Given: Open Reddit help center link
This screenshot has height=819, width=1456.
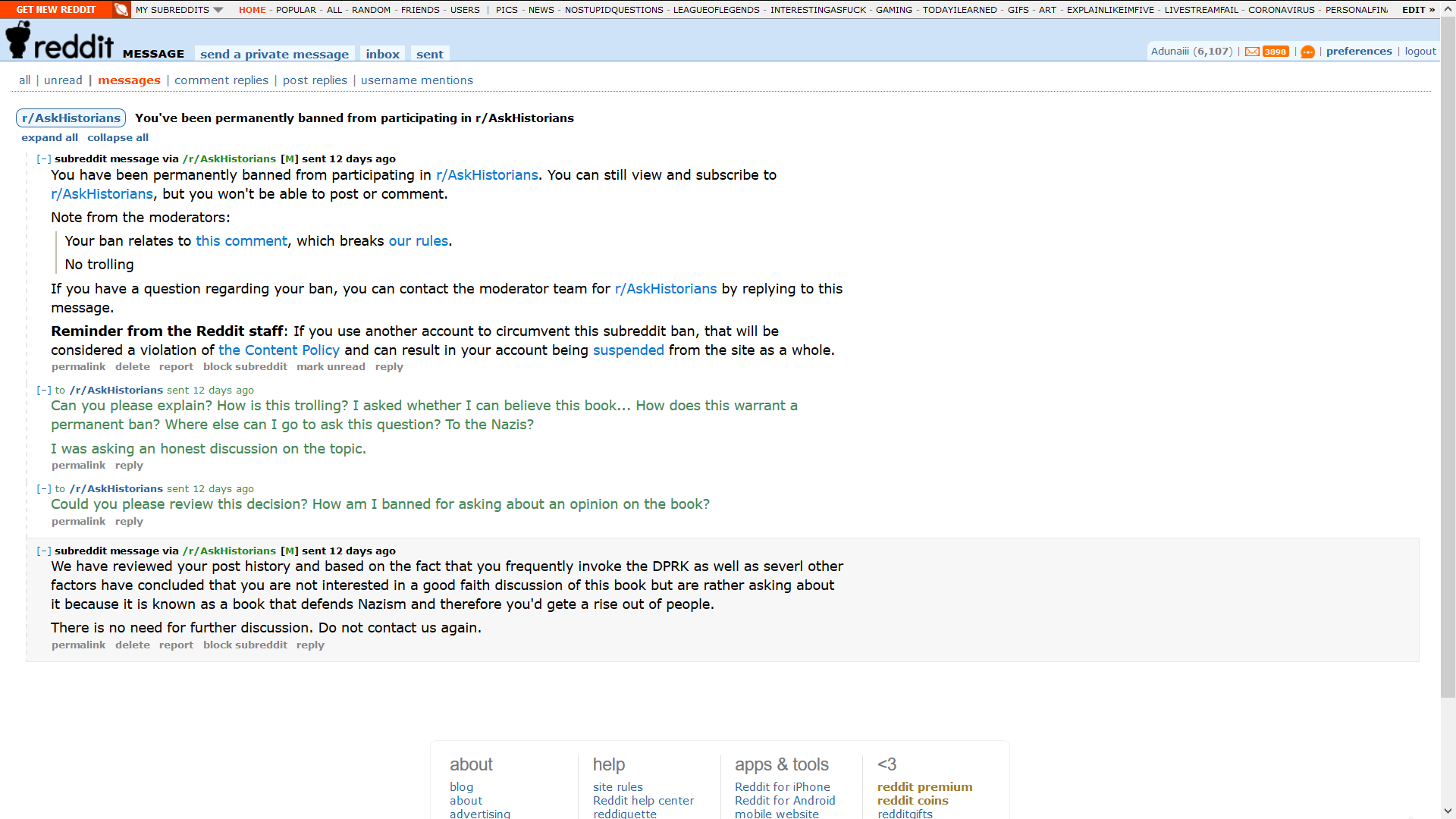Looking at the screenshot, I should (643, 801).
